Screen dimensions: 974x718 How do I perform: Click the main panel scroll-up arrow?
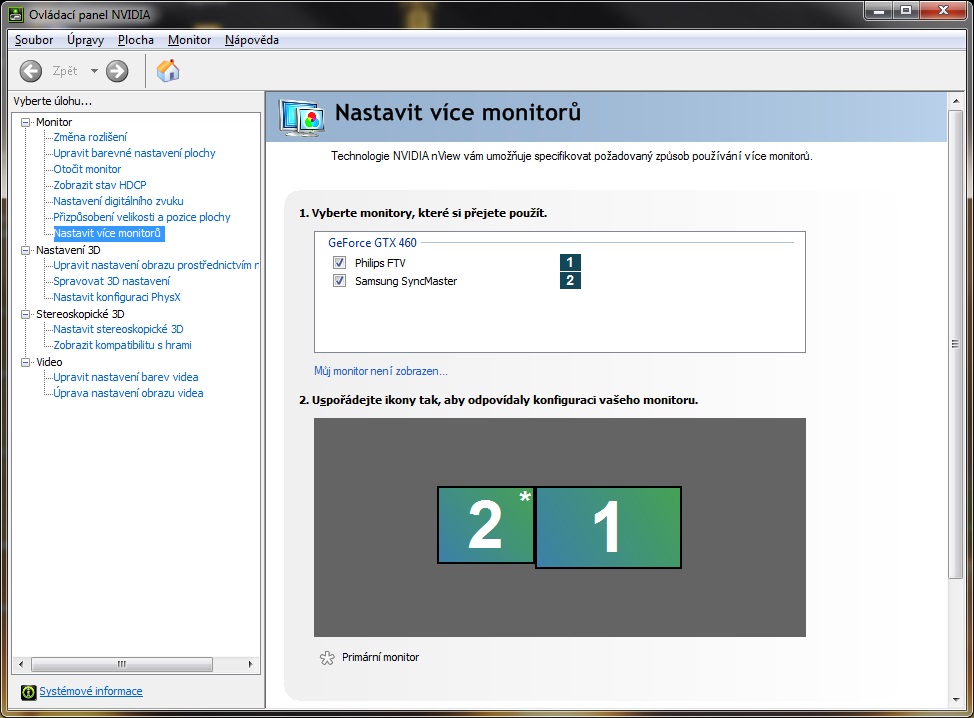coord(955,101)
